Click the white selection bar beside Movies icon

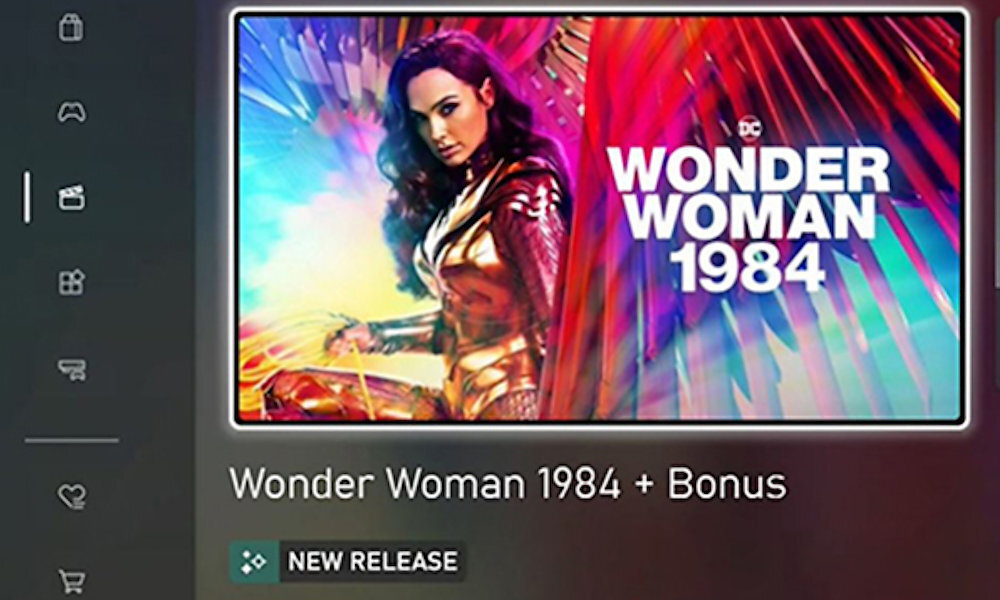[26, 197]
